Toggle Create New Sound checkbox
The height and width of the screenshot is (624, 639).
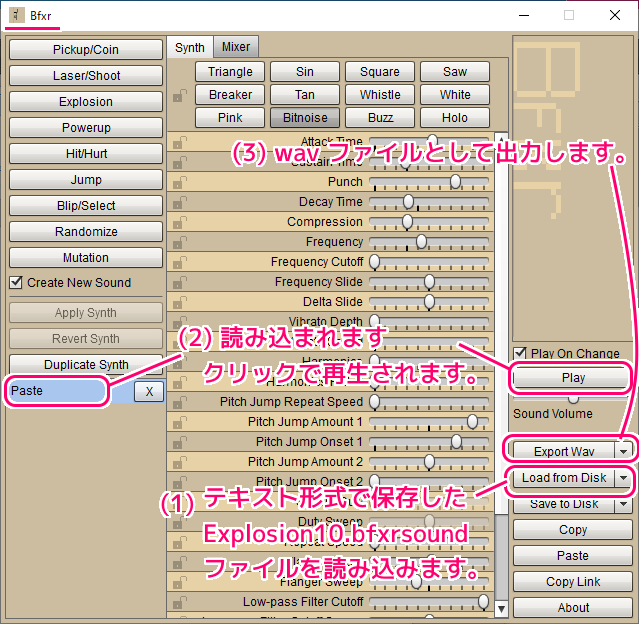[x=16, y=282]
